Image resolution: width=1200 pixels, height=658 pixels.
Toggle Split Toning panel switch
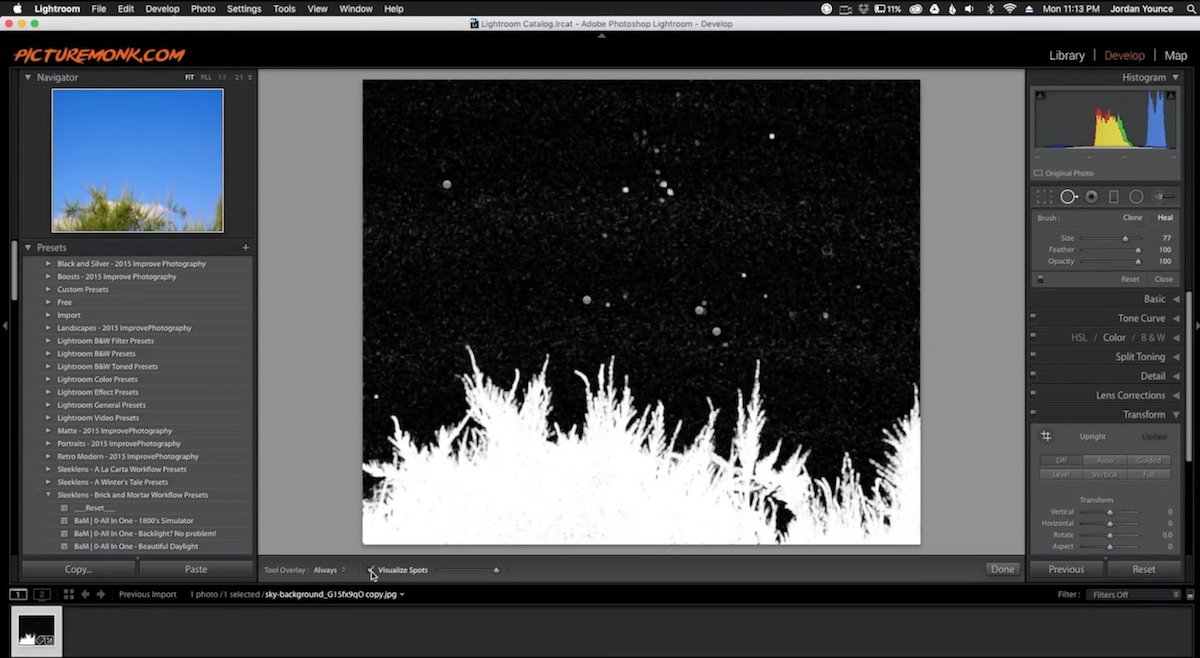[1033, 356]
